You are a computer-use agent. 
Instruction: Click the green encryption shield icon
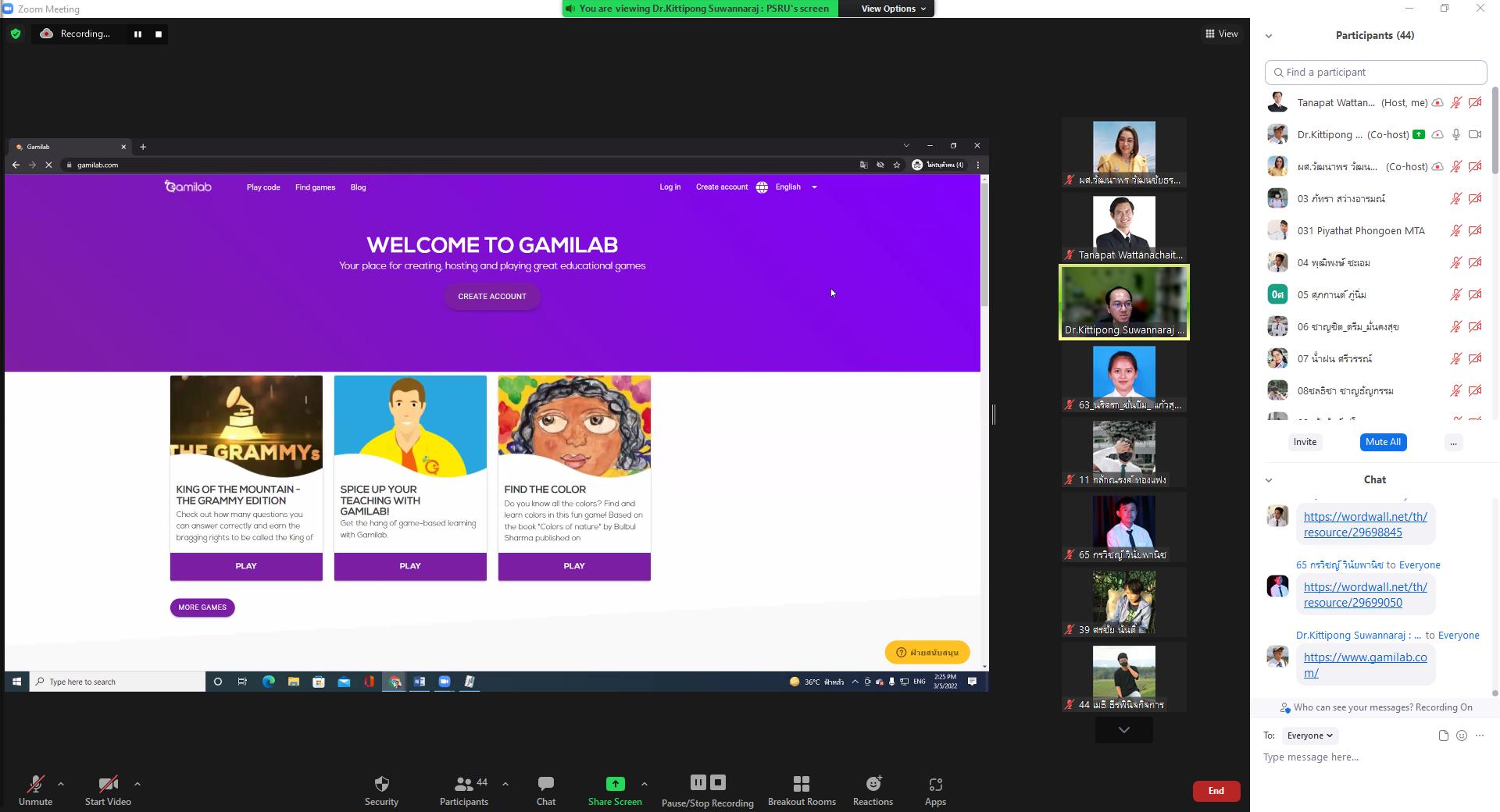pyautogui.click(x=16, y=34)
